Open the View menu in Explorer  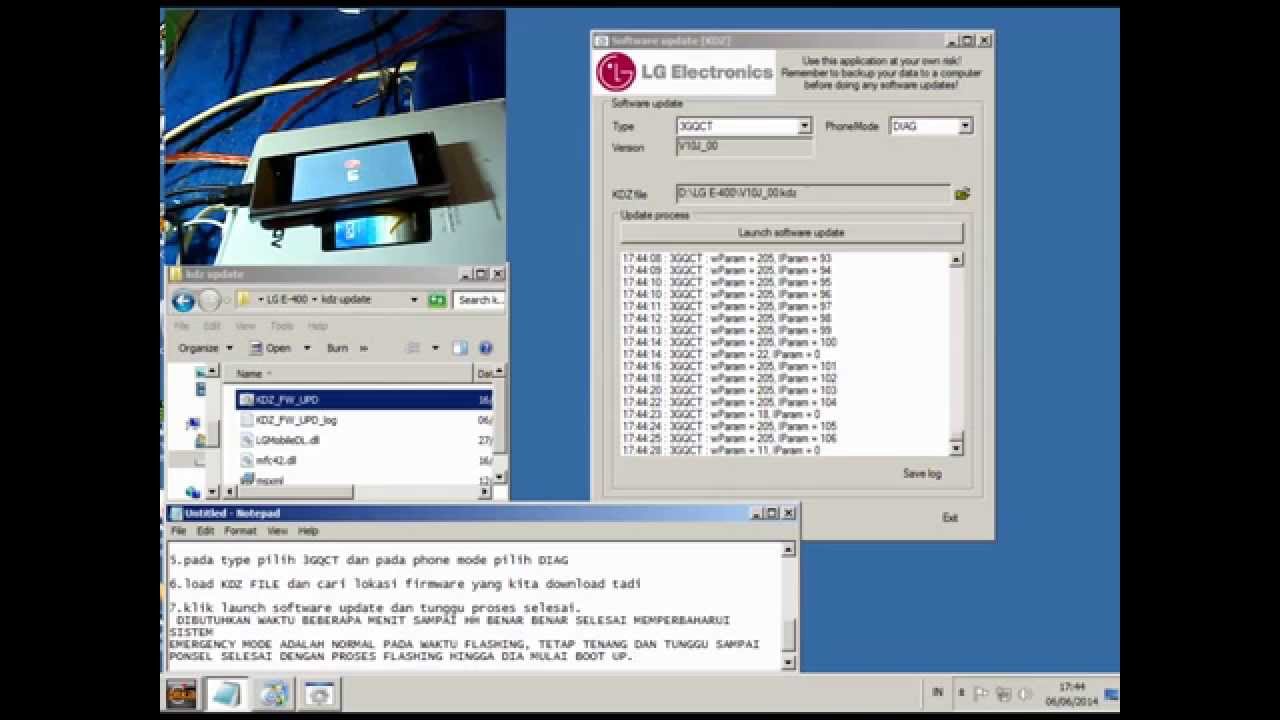pyautogui.click(x=246, y=326)
